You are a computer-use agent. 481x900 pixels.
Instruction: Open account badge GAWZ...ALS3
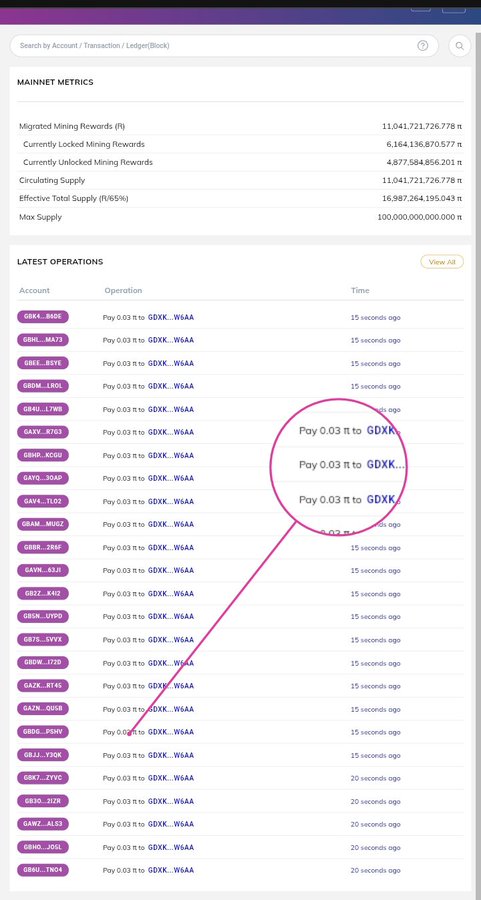point(43,824)
